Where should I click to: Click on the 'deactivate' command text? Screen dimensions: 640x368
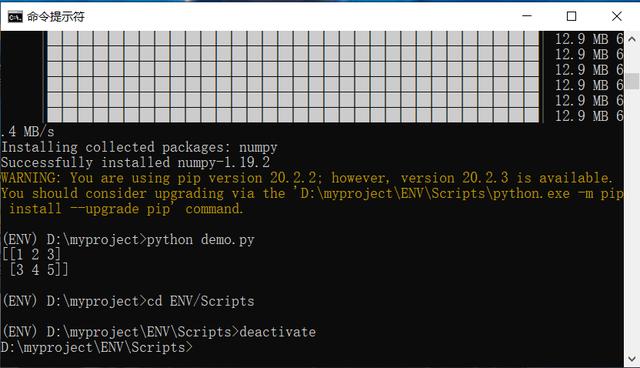(278, 332)
